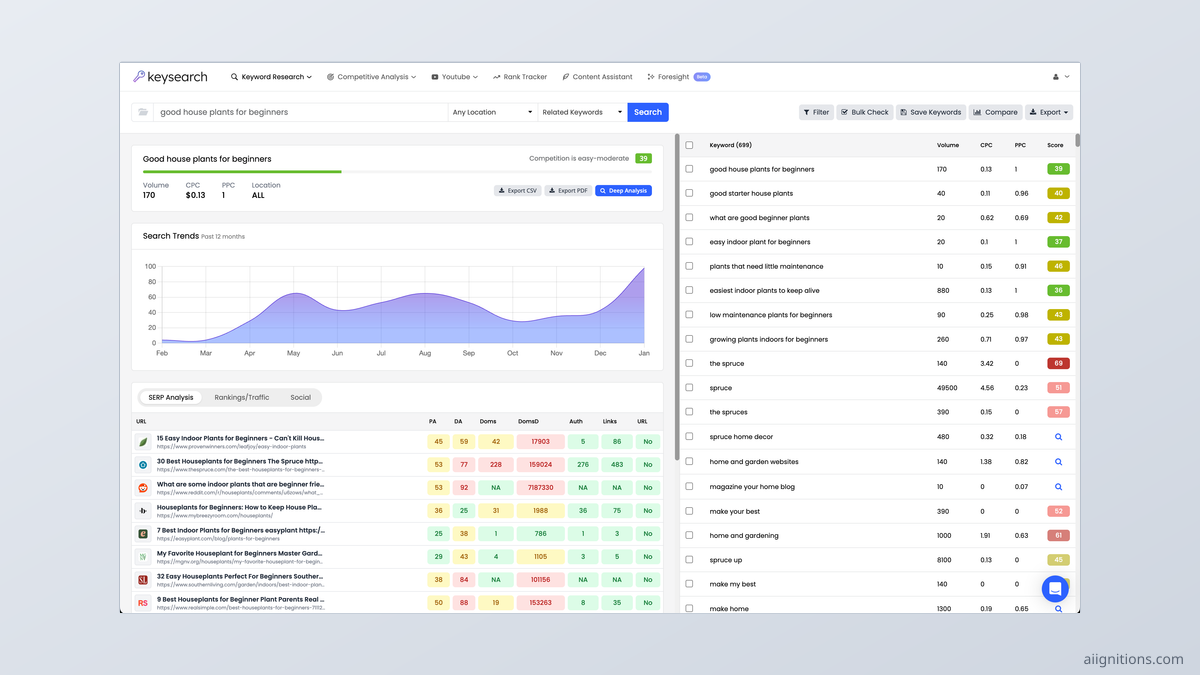The width and height of the screenshot is (1200, 675).
Task: Click the green score badge 39 in the summary
Action: coord(643,158)
